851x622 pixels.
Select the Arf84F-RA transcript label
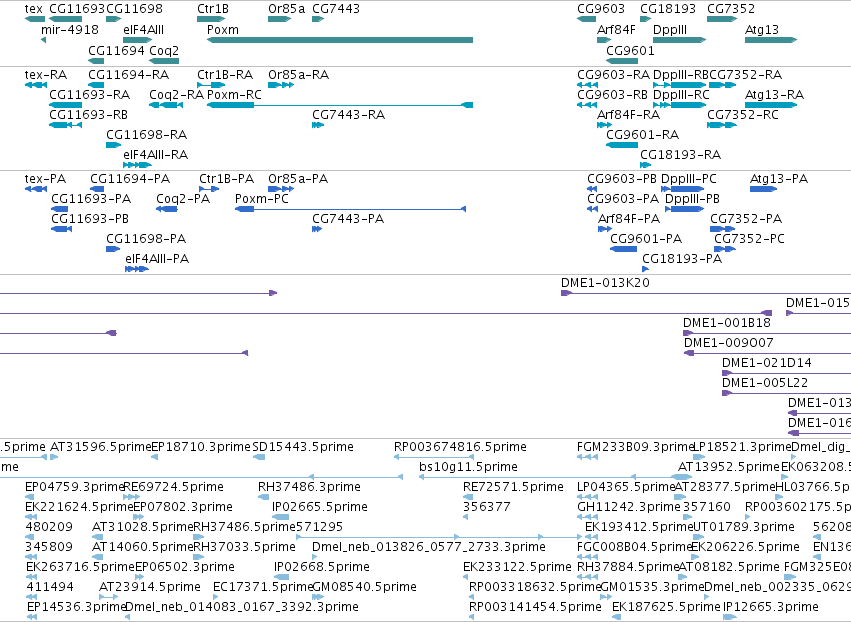628,115
